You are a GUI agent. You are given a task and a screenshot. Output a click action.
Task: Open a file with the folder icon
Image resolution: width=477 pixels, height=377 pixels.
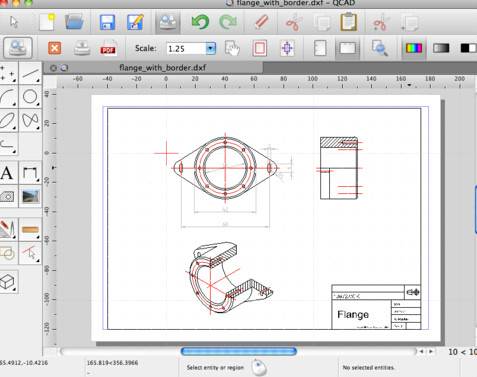[x=74, y=22]
